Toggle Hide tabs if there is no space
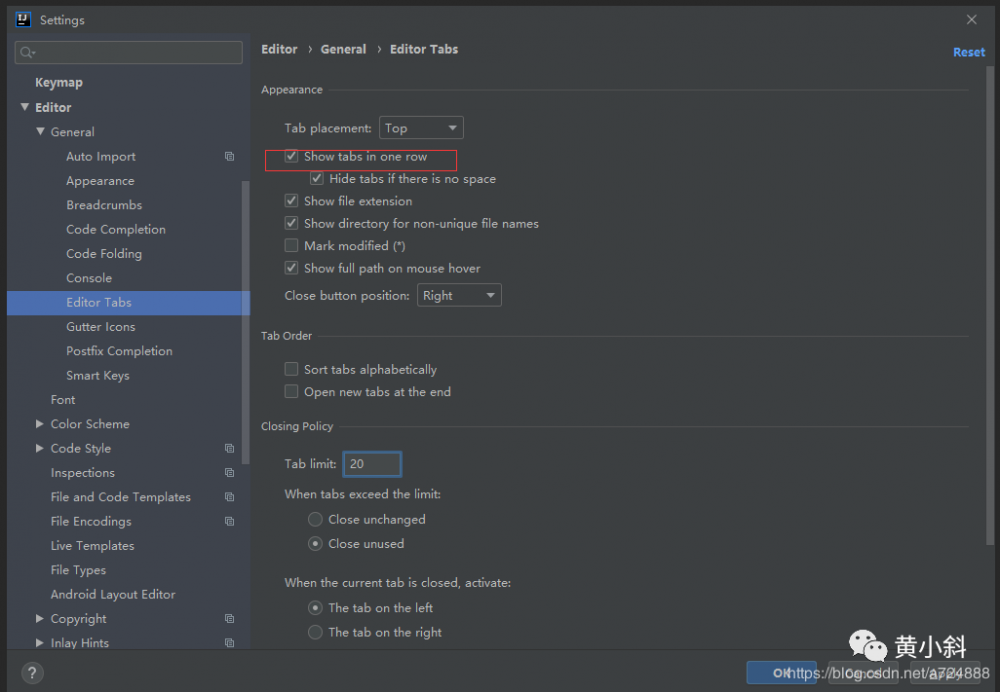Image resolution: width=1000 pixels, height=692 pixels. pos(317,179)
